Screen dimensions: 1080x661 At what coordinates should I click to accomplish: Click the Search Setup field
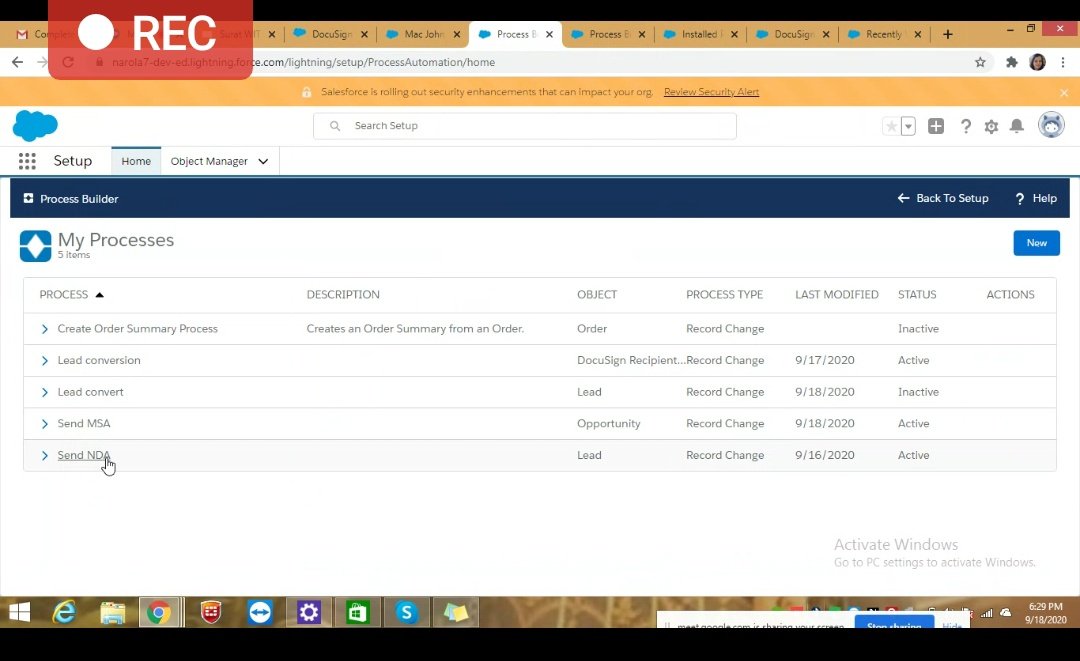pos(525,126)
